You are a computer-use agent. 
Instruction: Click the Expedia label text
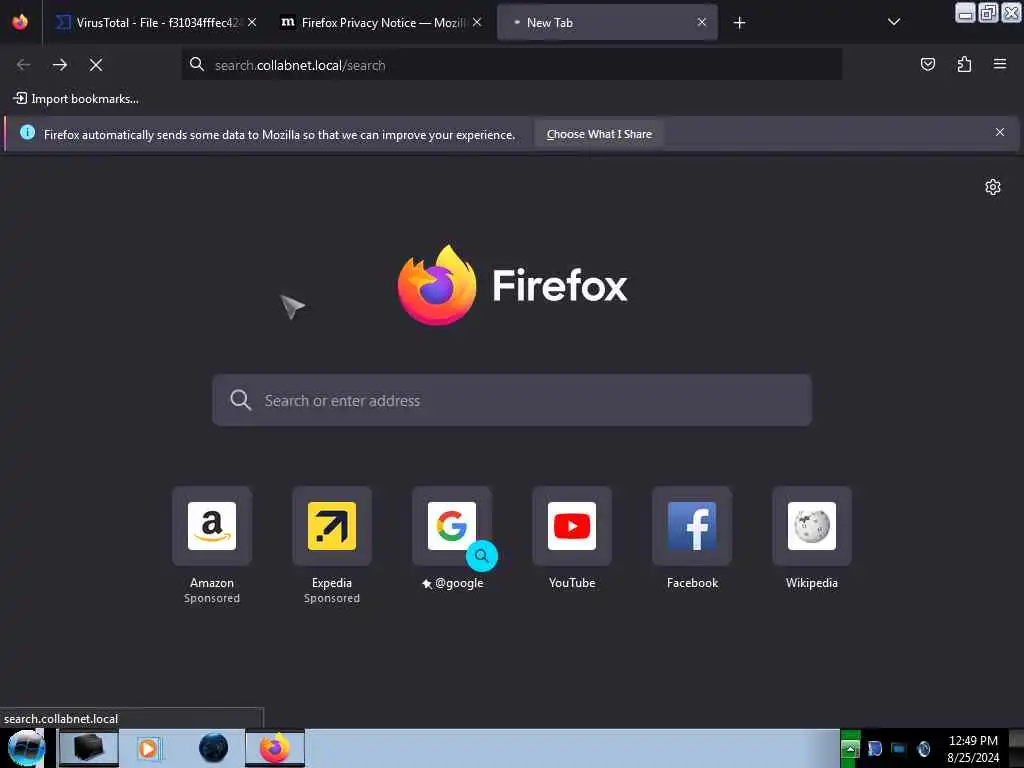(332, 583)
